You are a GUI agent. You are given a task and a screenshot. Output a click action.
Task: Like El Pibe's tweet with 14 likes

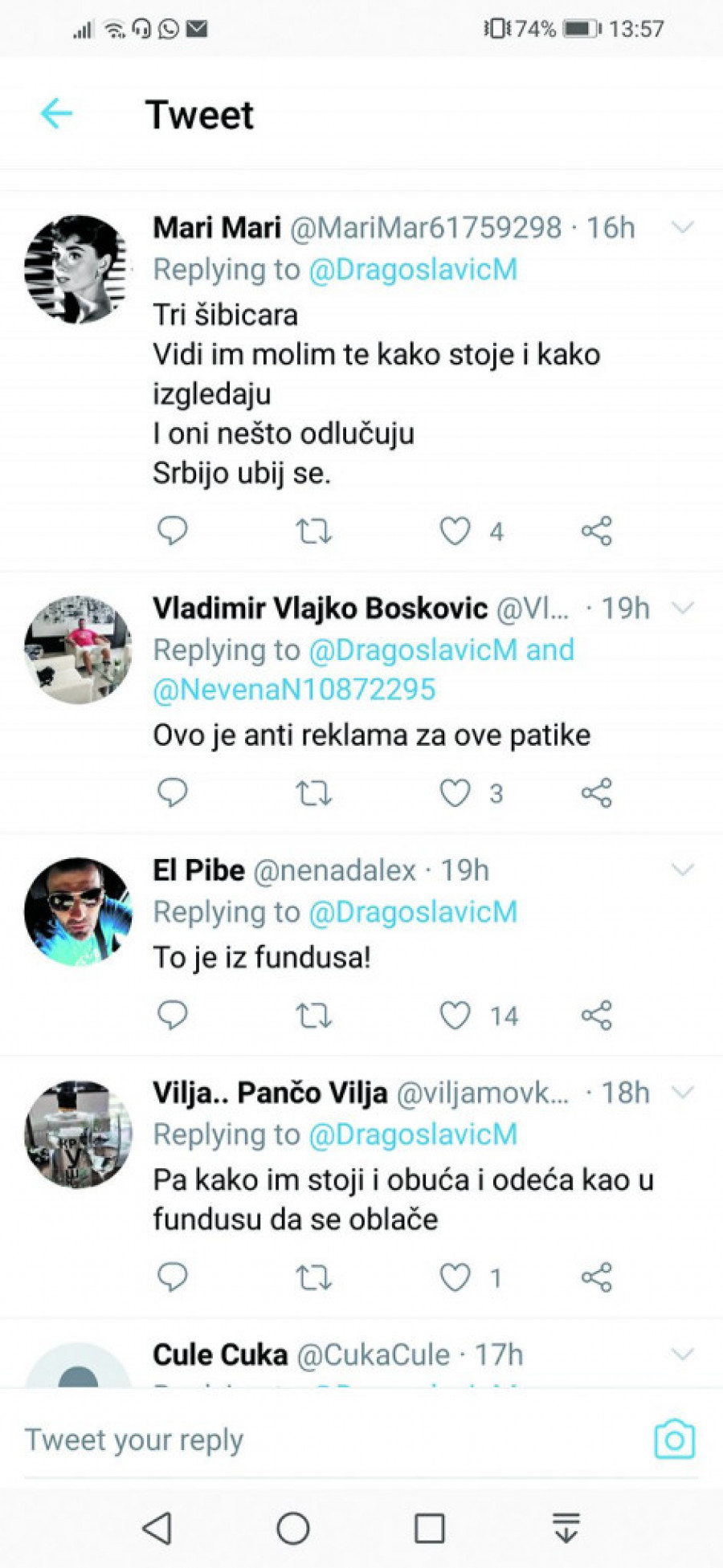(x=455, y=1016)
